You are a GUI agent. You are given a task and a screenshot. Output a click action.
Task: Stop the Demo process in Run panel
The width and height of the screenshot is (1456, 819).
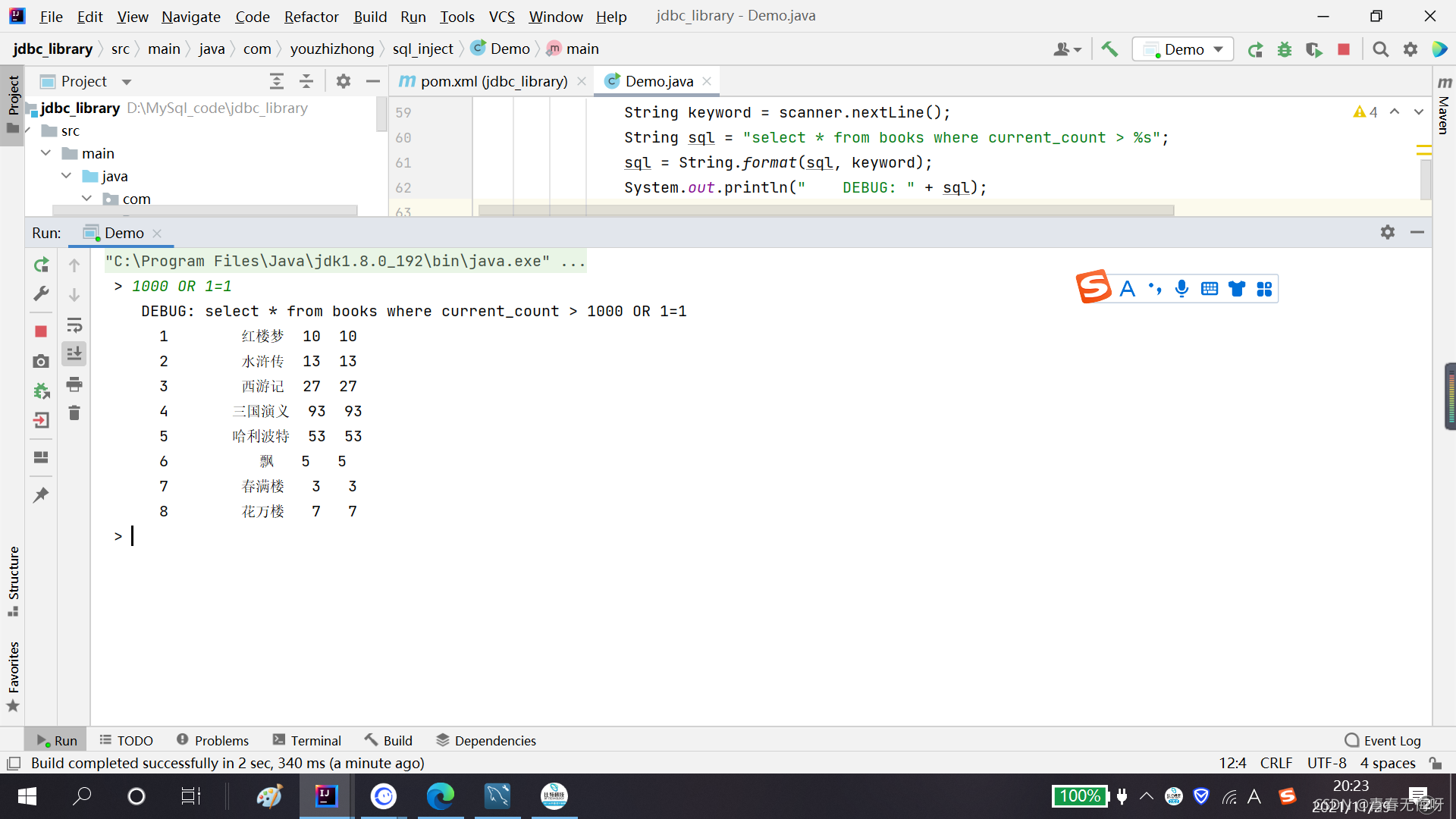[41, 331]
